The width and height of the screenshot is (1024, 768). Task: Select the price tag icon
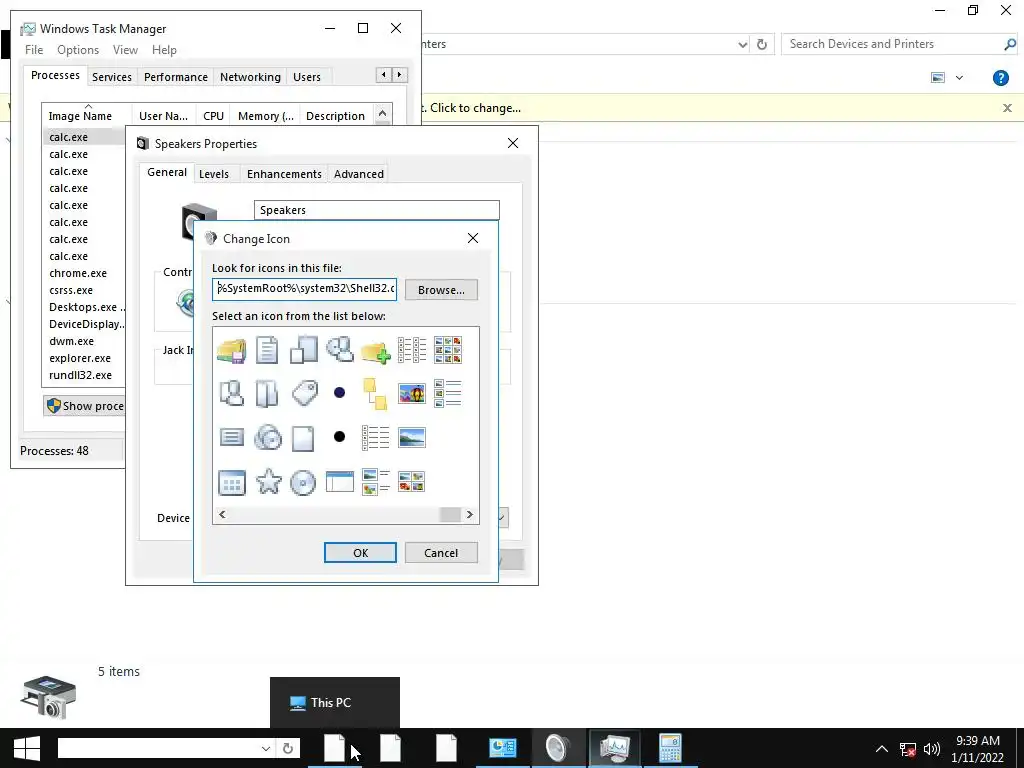coord(304,393)
